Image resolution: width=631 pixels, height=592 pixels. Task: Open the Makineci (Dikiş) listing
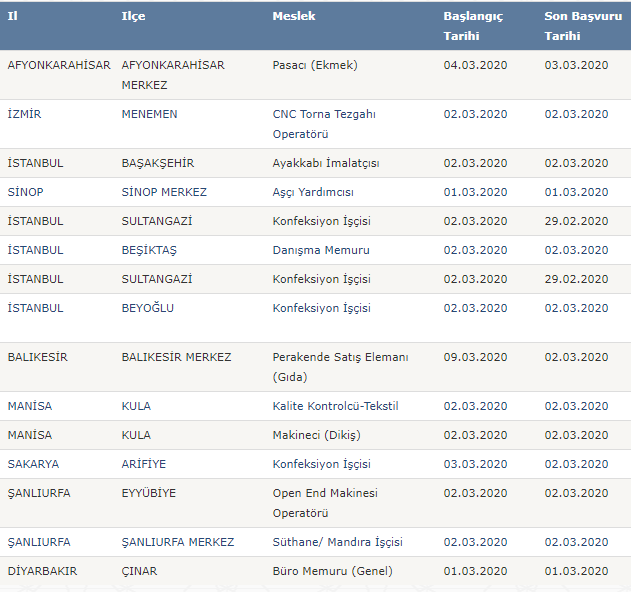[x=316, y=435]
